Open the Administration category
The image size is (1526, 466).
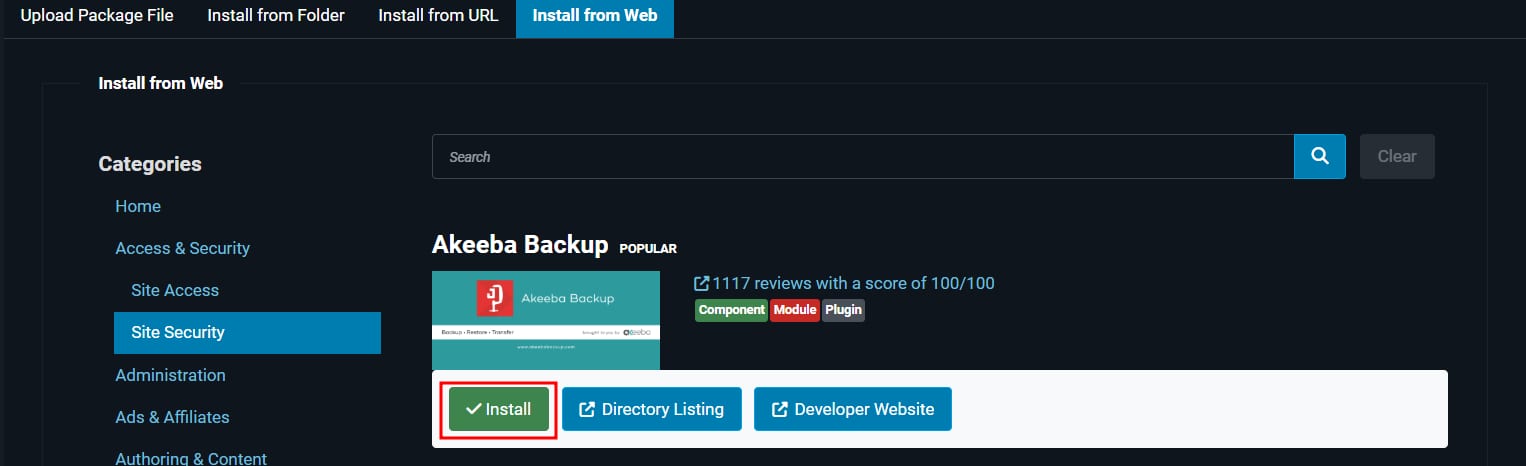170,375
